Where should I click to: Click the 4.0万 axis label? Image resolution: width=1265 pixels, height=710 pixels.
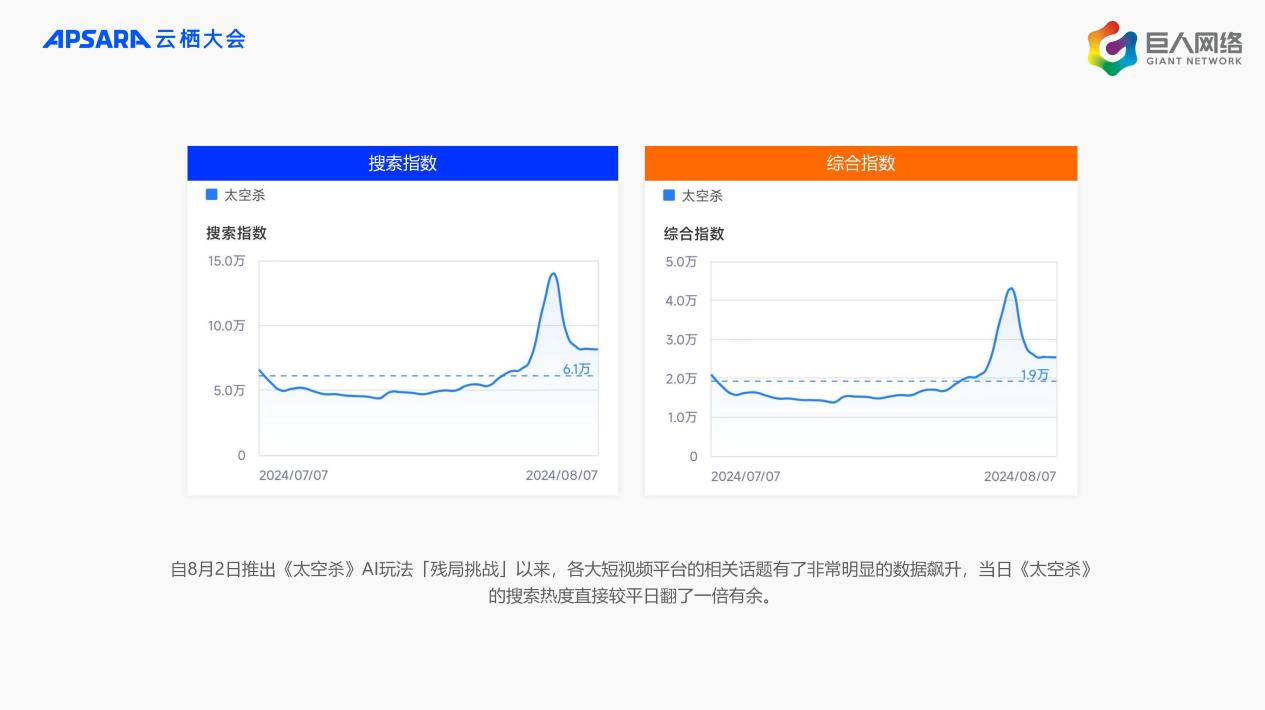(681, 301)
